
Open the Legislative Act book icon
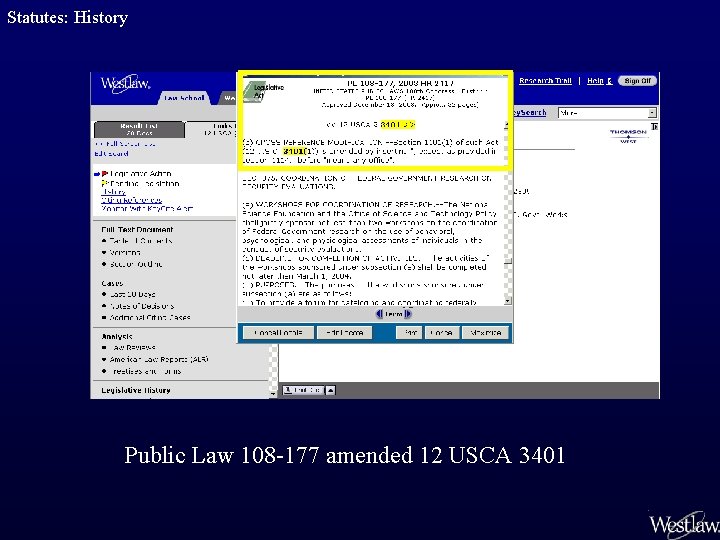[253, 91]
